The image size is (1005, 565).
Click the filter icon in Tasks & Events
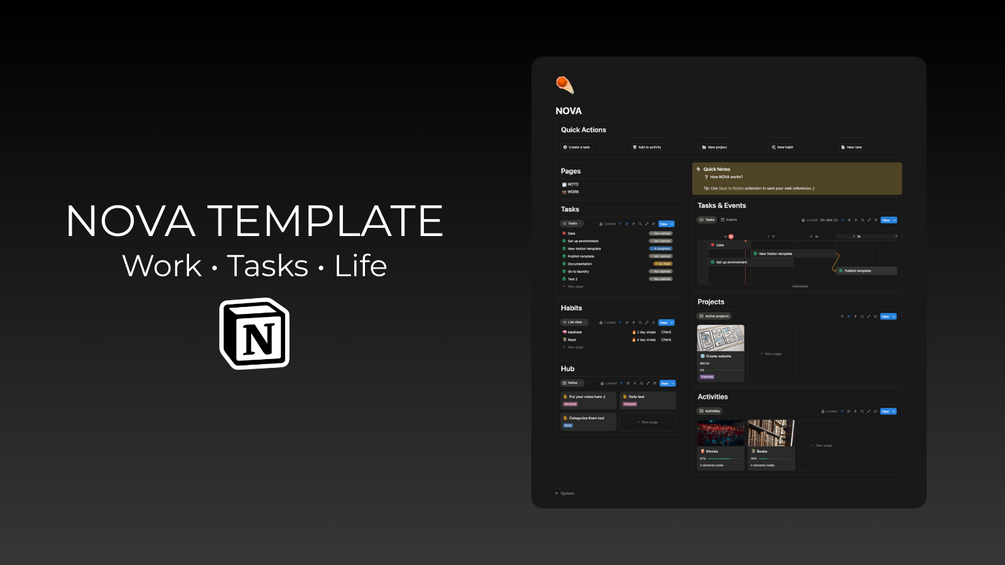pos(842,220)
